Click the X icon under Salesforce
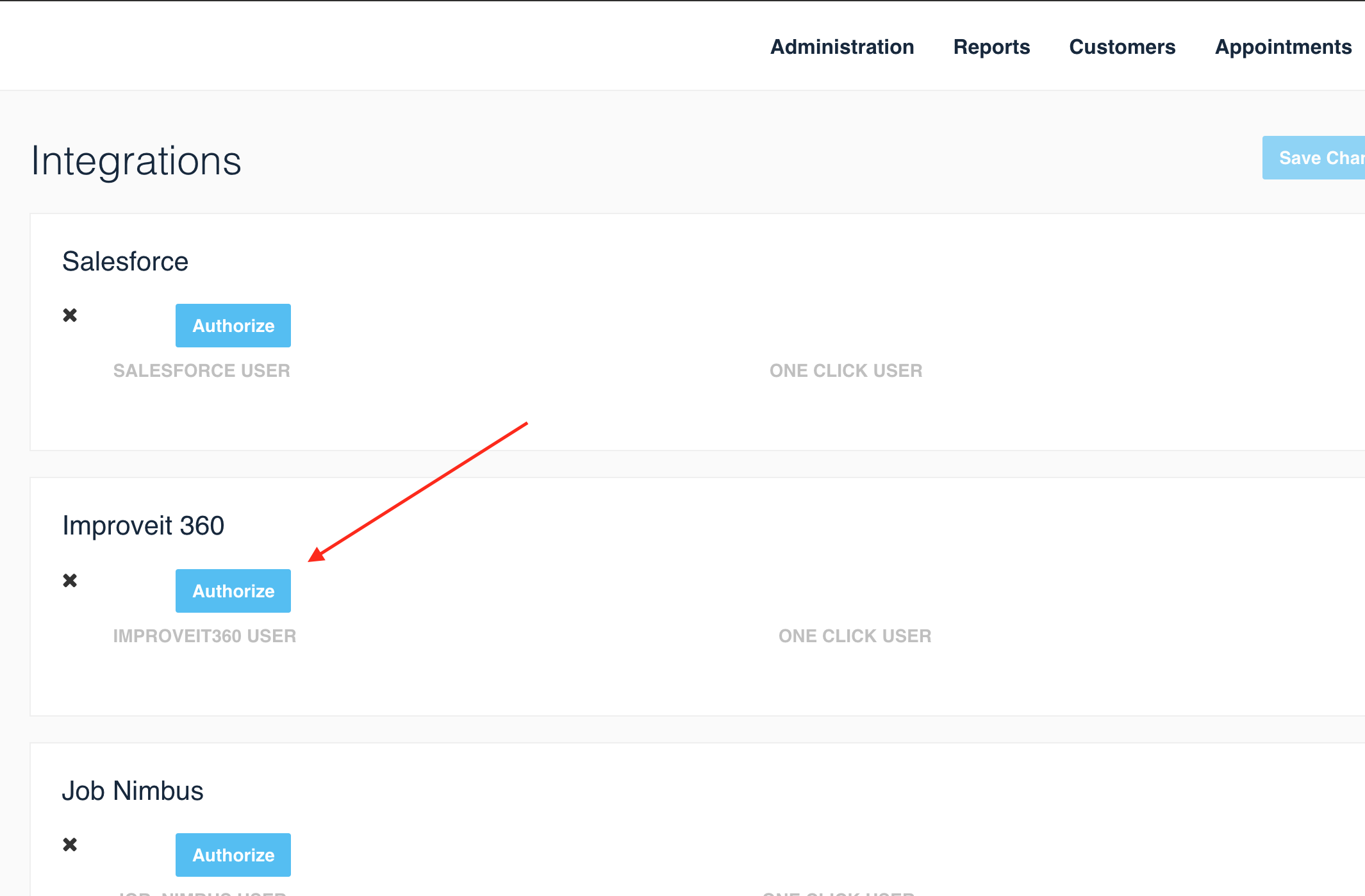 pyautogui.click(x=70, y=315)
